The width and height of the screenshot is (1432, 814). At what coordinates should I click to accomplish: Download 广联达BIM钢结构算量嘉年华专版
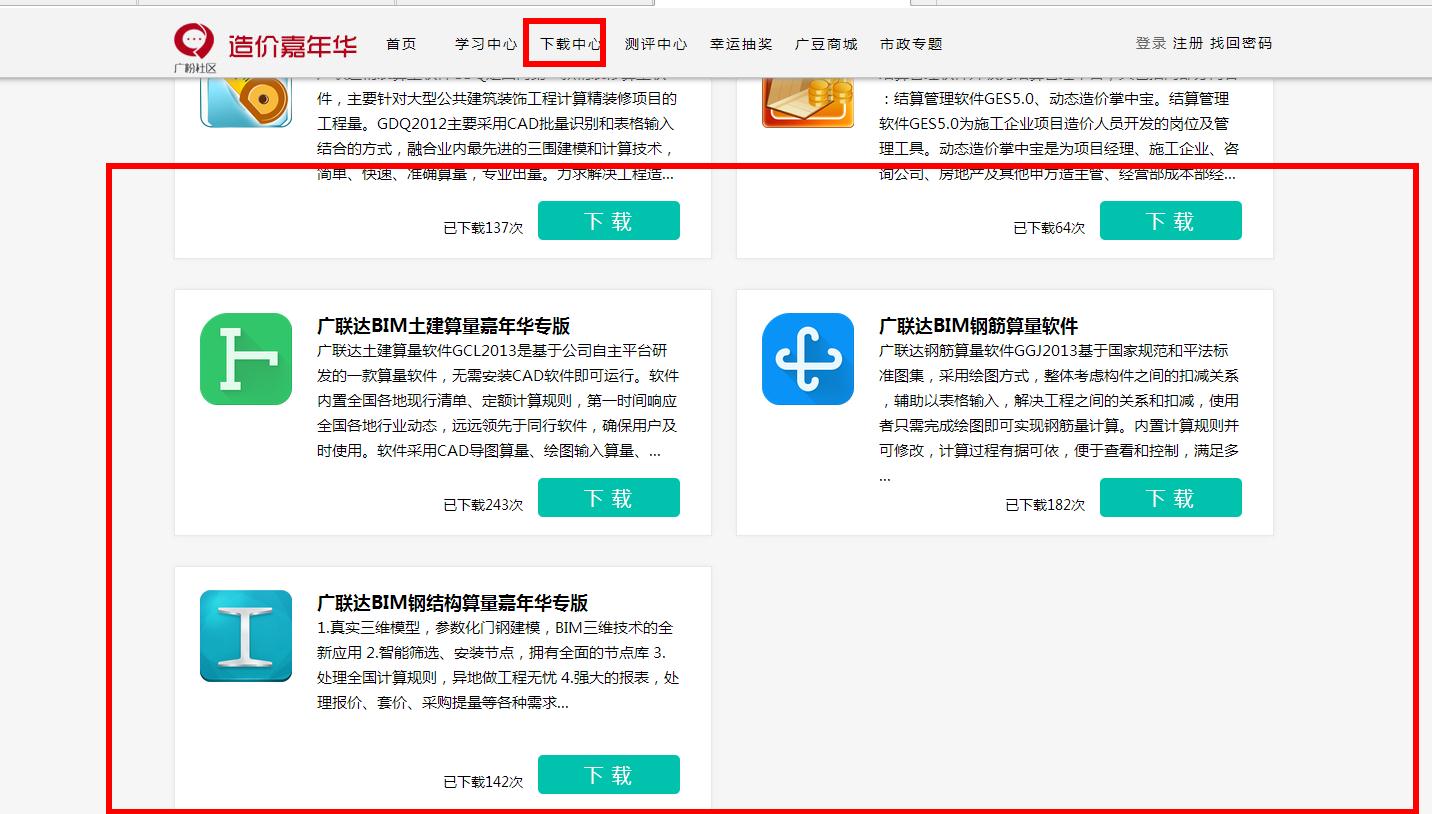609,775
